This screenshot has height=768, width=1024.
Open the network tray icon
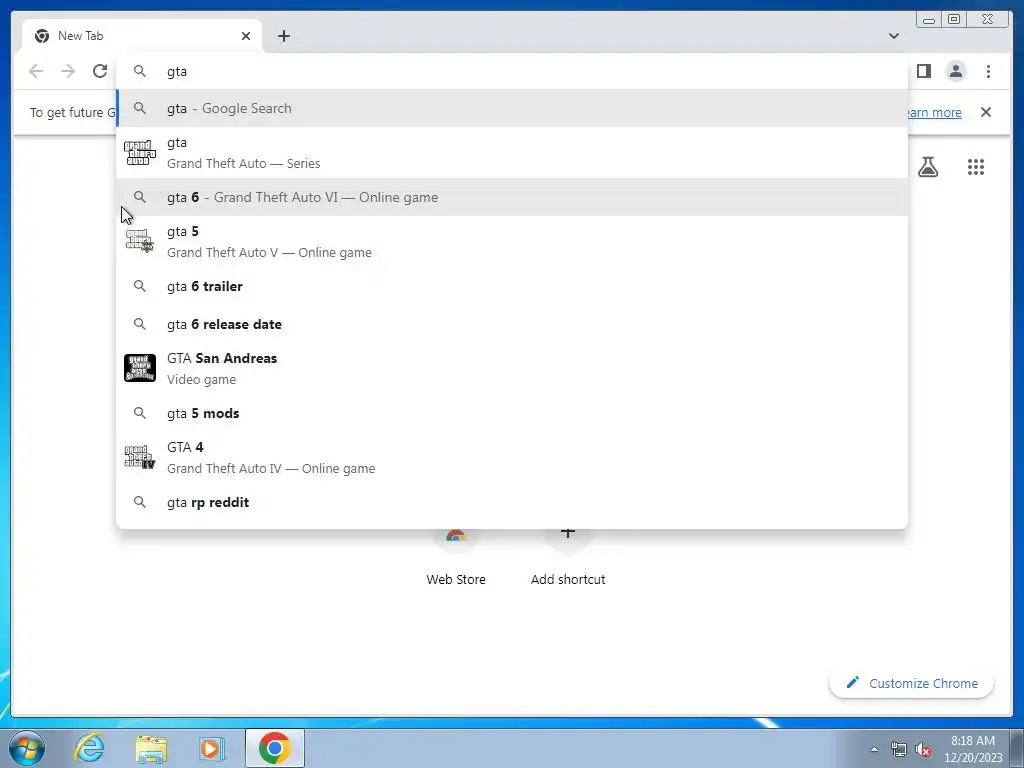[899, 749]
